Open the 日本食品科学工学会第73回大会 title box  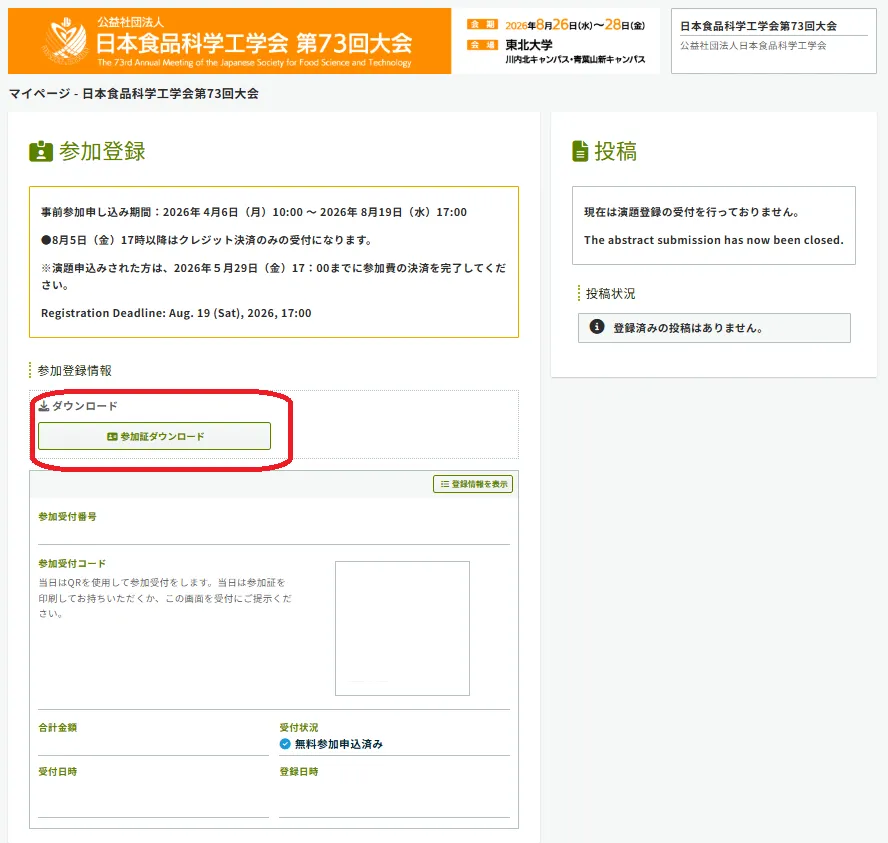coord(774,41)
